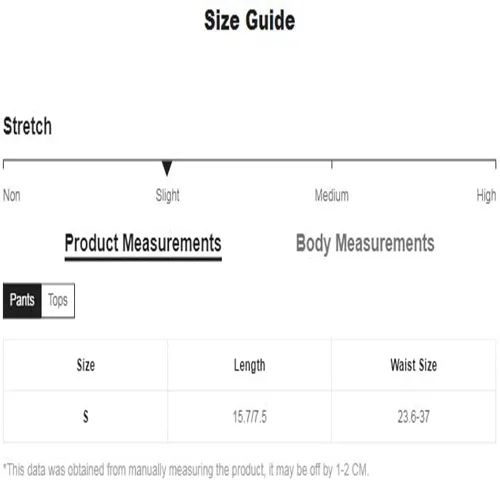
Task: Click the 23.6-37 waist size value
Action: pos(413,417)
